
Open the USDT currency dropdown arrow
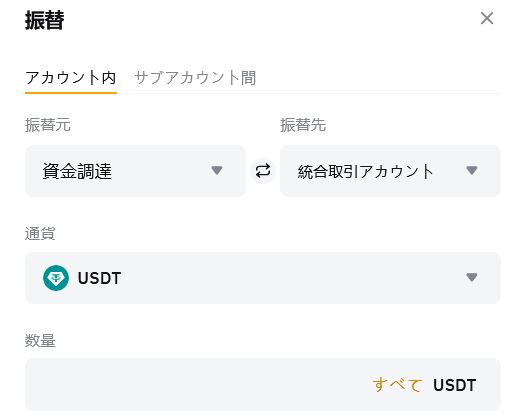click(472, 277)
